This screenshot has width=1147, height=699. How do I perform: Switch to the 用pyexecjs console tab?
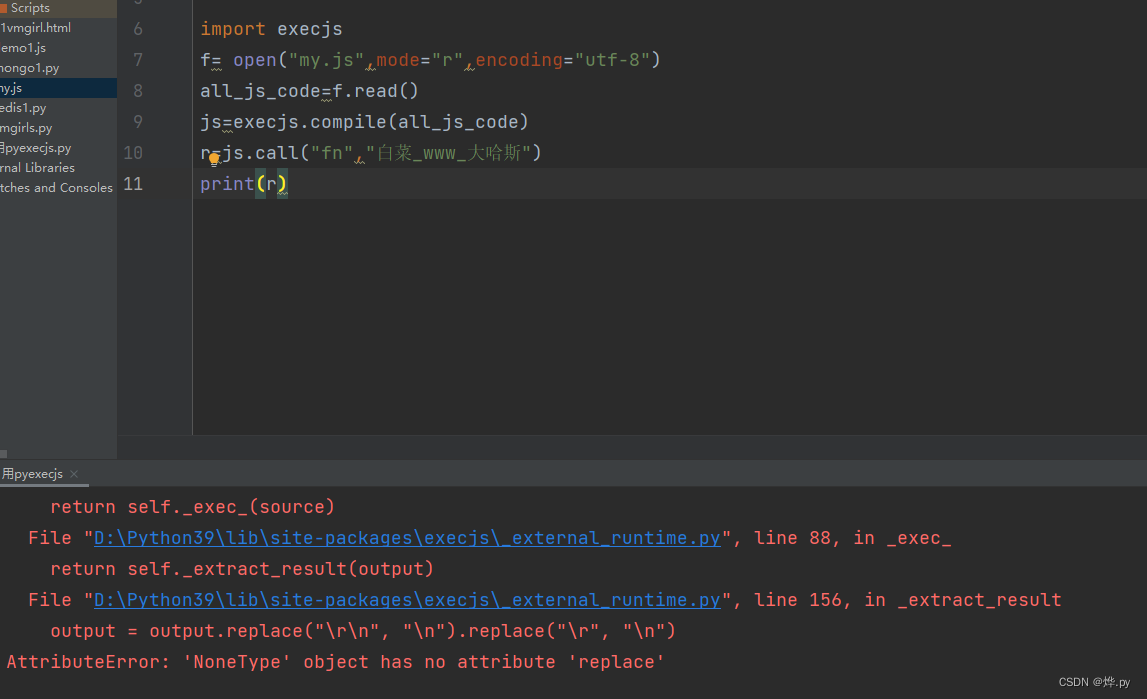(x=32, y=473)
